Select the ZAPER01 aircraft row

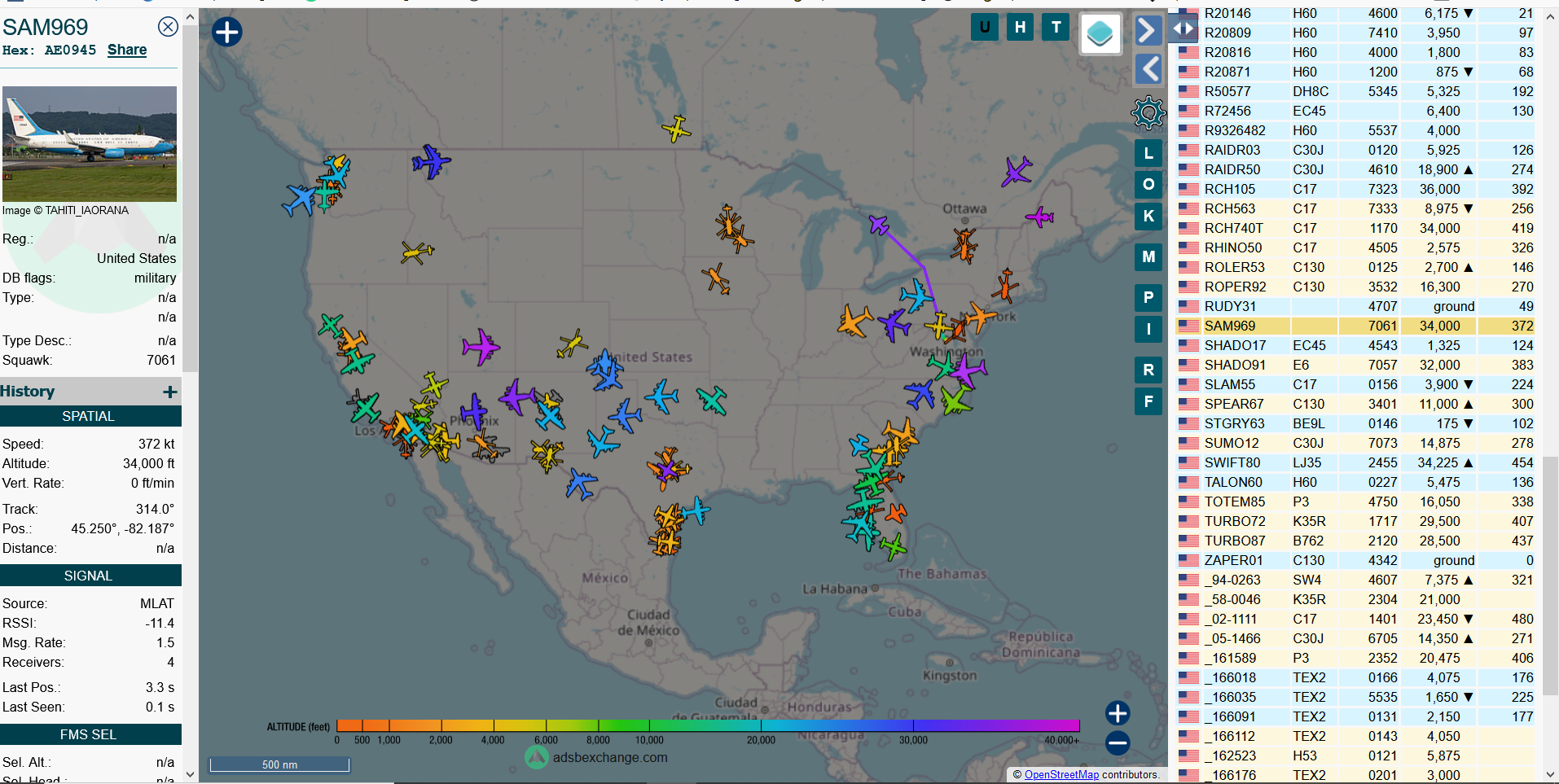1355,560
